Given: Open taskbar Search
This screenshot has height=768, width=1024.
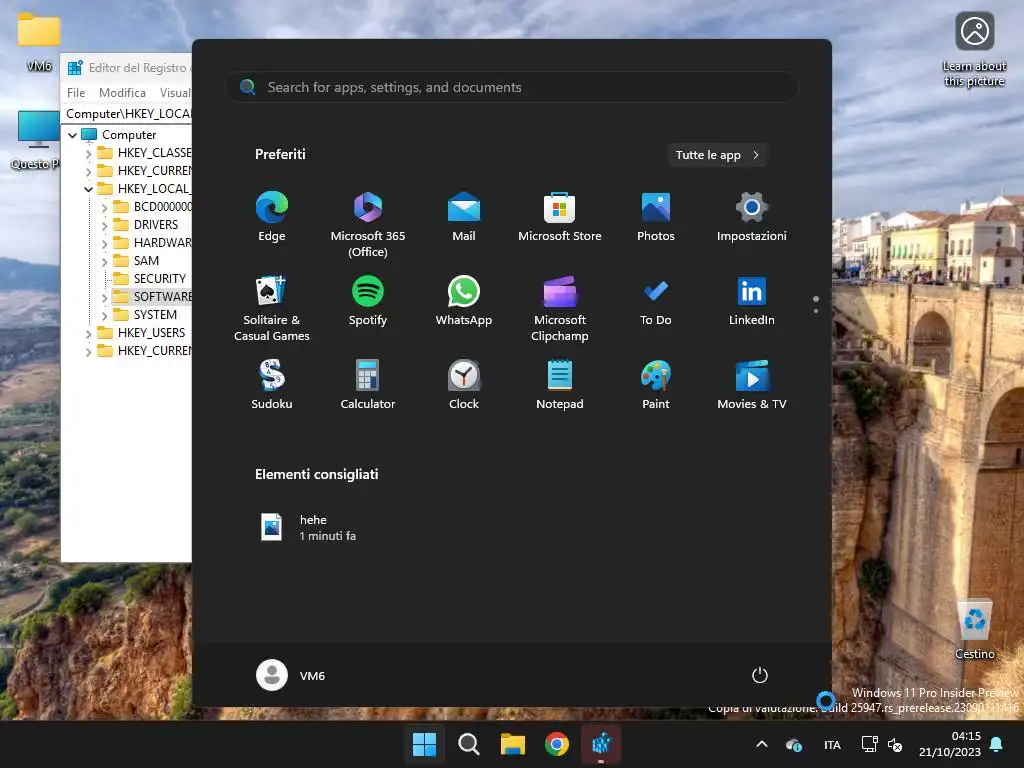Looking at the screenshot, I should coord(469,744).
